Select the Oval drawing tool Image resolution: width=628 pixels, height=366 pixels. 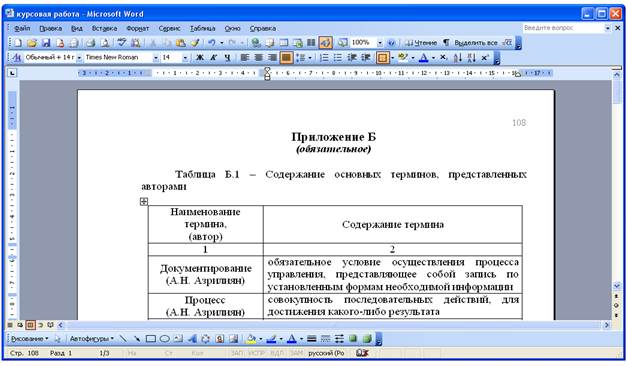tap(165, 339)
